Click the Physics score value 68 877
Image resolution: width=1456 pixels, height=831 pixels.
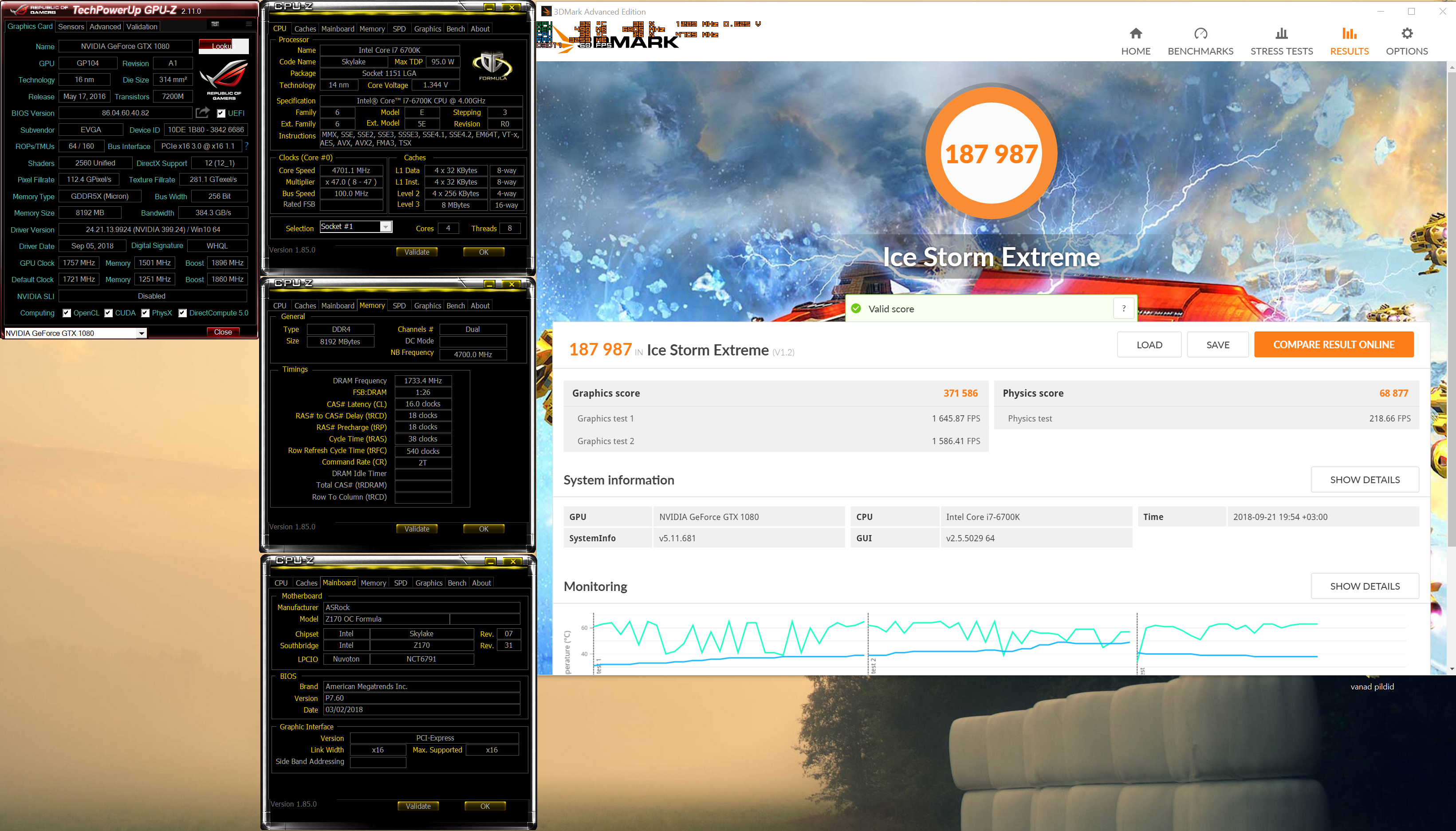[x=1393, y=393]
